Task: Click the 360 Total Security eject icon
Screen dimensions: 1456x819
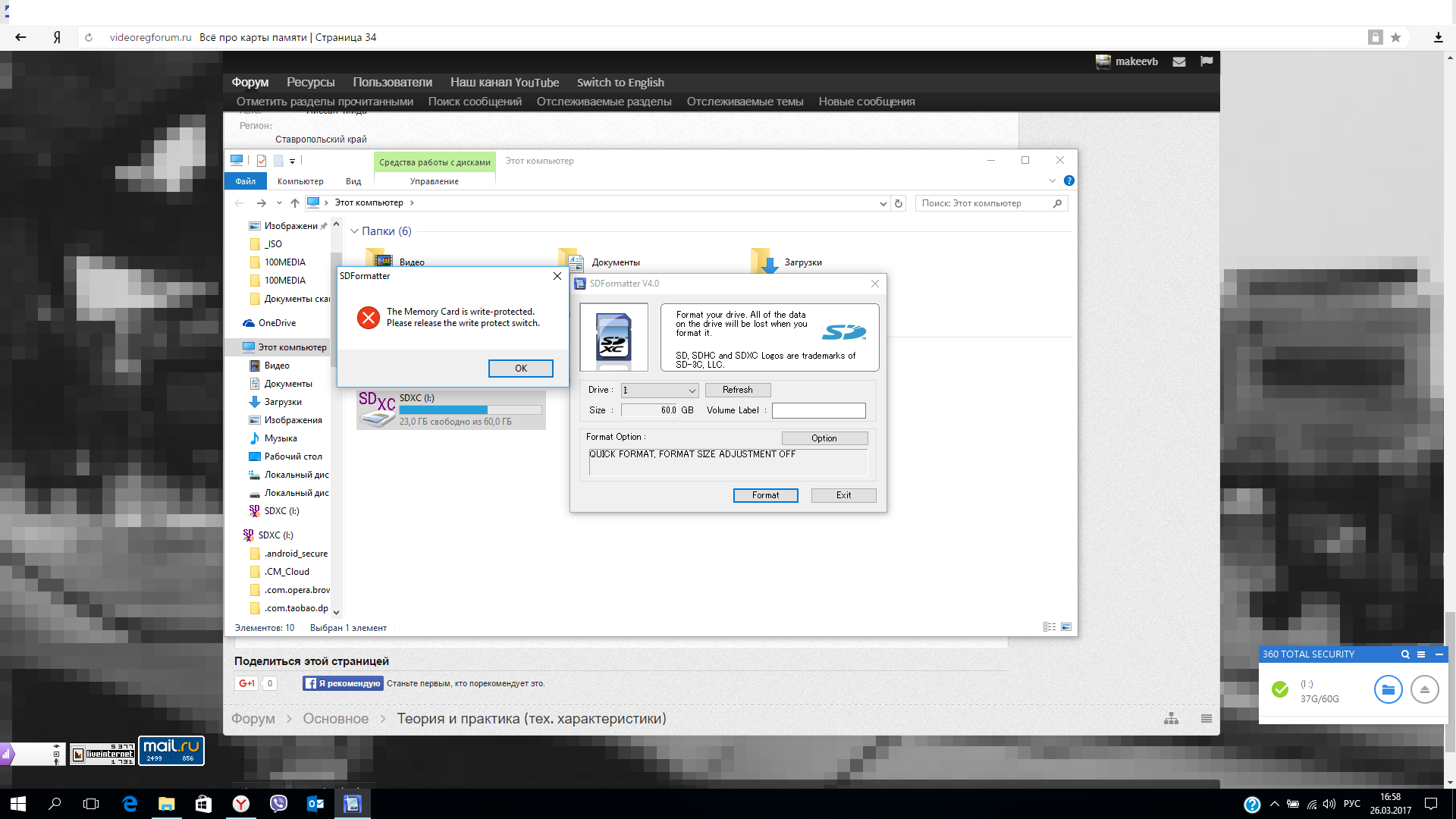Action: (x=1424, y=689)
